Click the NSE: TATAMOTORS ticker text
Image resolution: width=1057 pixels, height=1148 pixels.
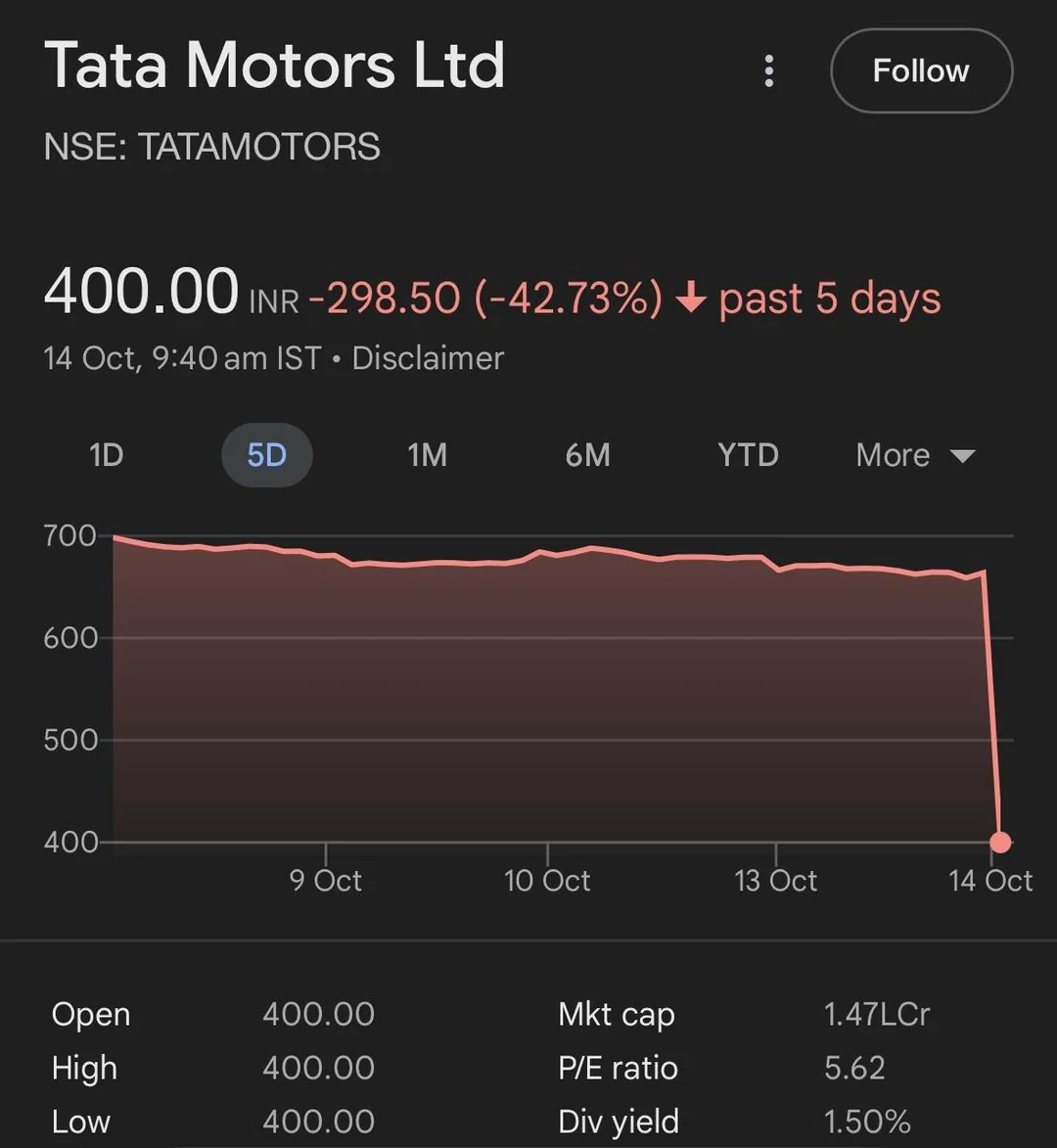(x=212, y=147)
